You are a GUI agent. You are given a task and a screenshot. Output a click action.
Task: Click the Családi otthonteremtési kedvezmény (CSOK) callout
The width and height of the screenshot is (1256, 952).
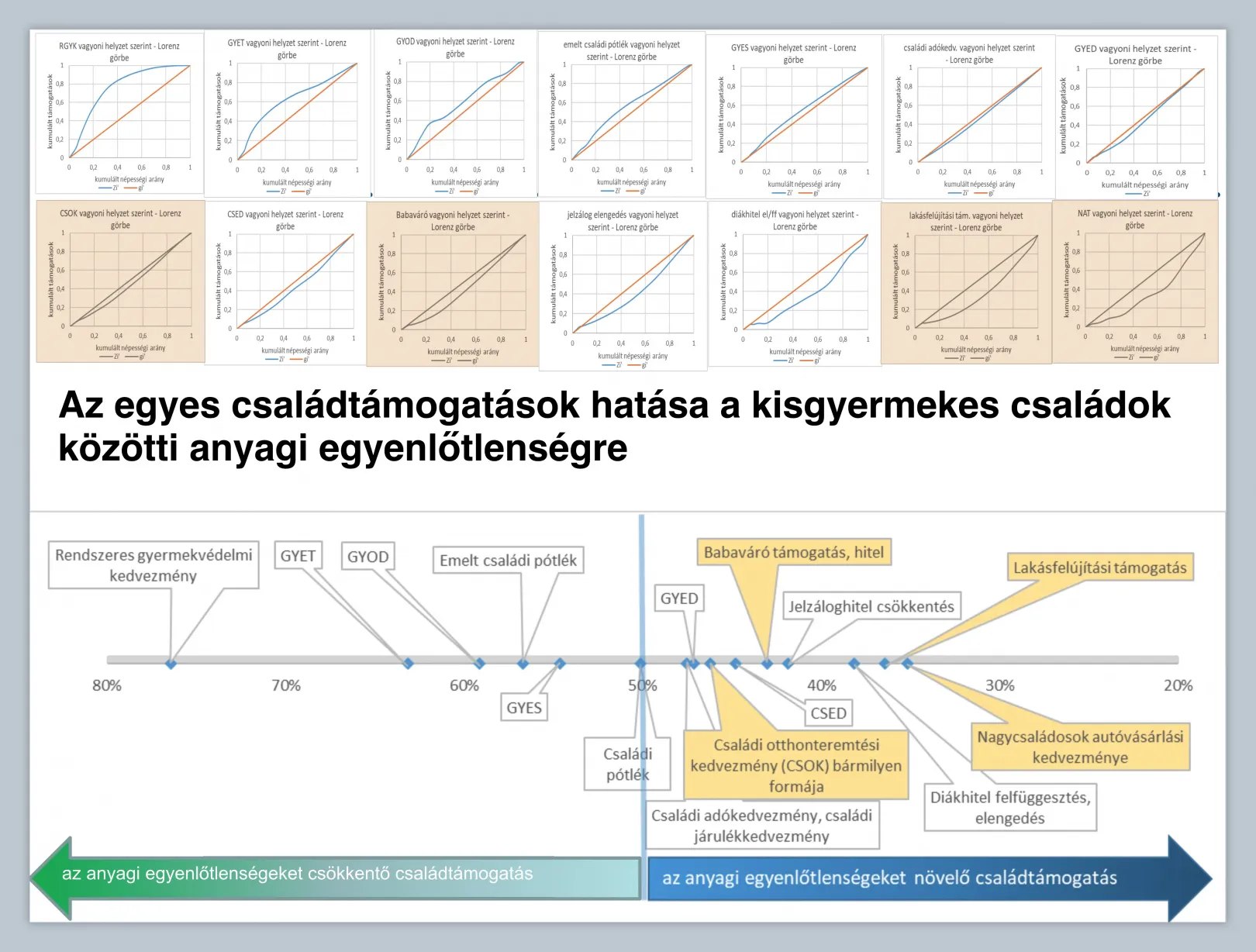(x=795, y=765)
